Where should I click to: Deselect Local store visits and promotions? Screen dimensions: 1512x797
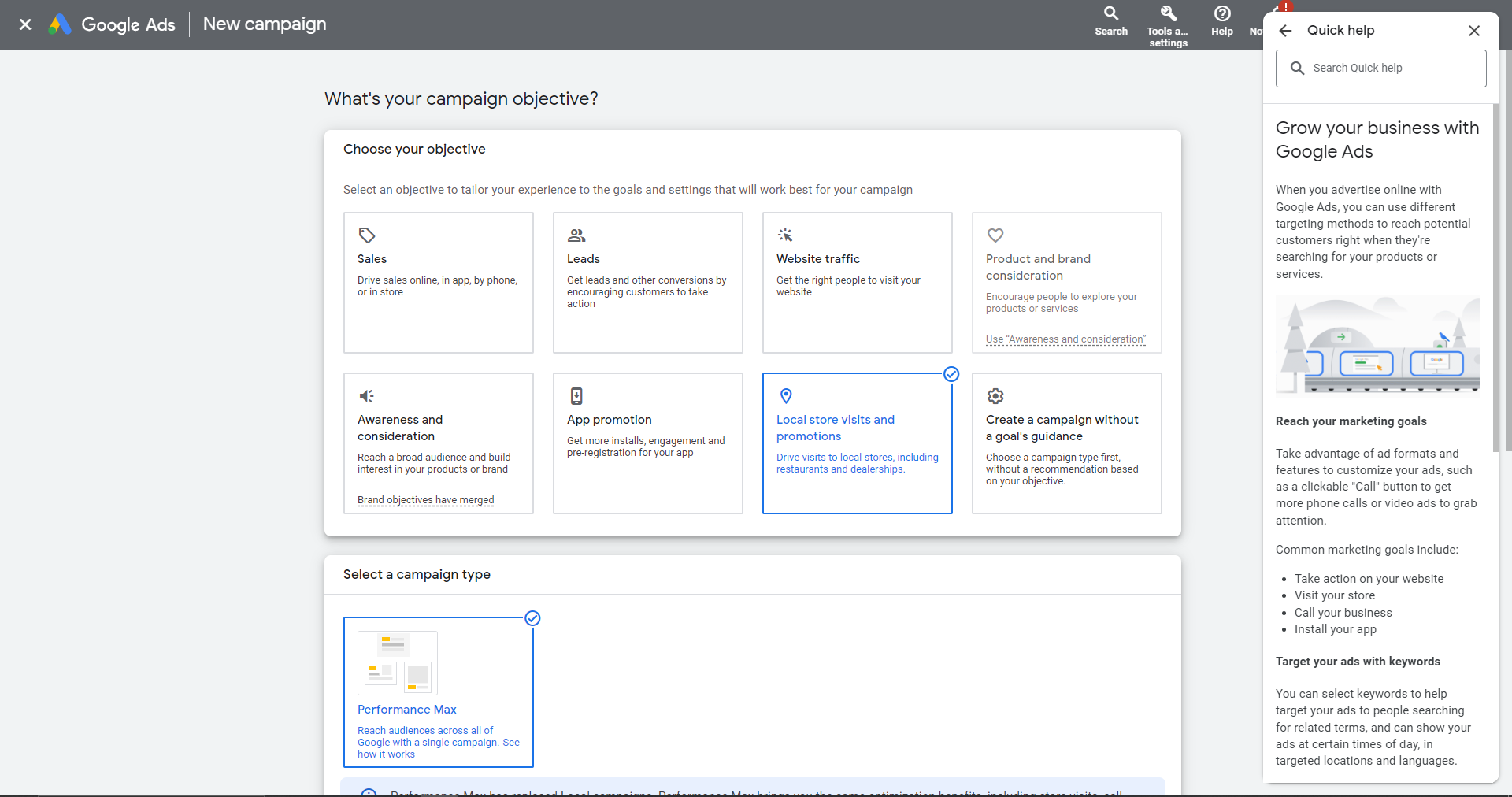pyautogui.click(x=858, y=443)
